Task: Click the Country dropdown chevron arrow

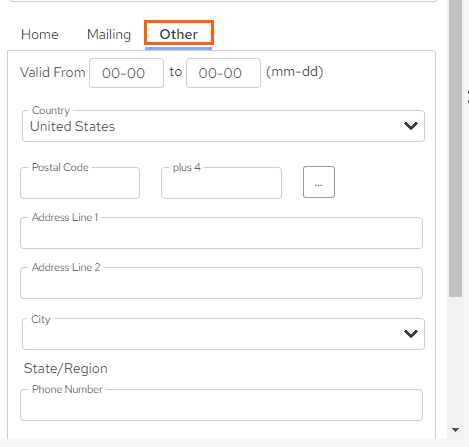Action: [x=411, y=126]
